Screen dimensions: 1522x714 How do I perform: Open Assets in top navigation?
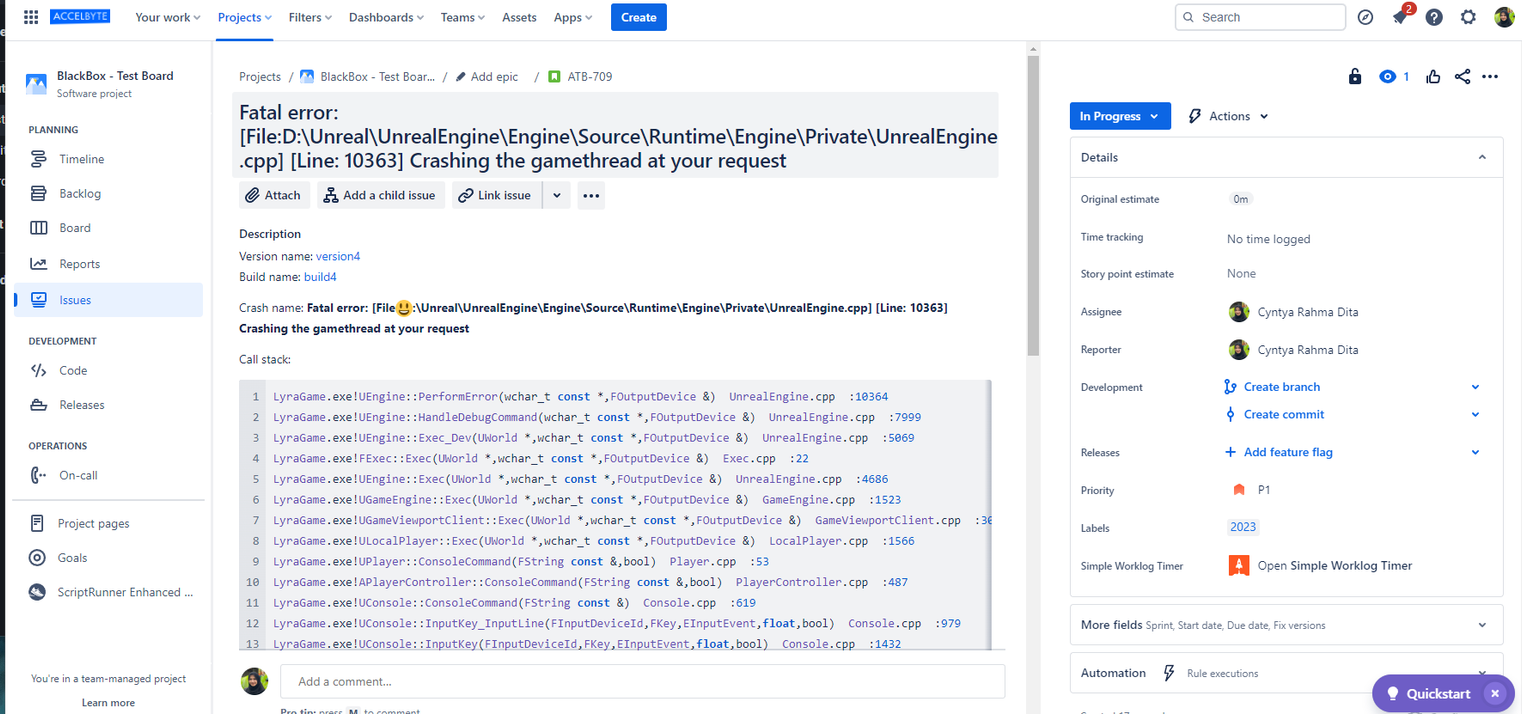pyautogui.click(x=519, y=17)
